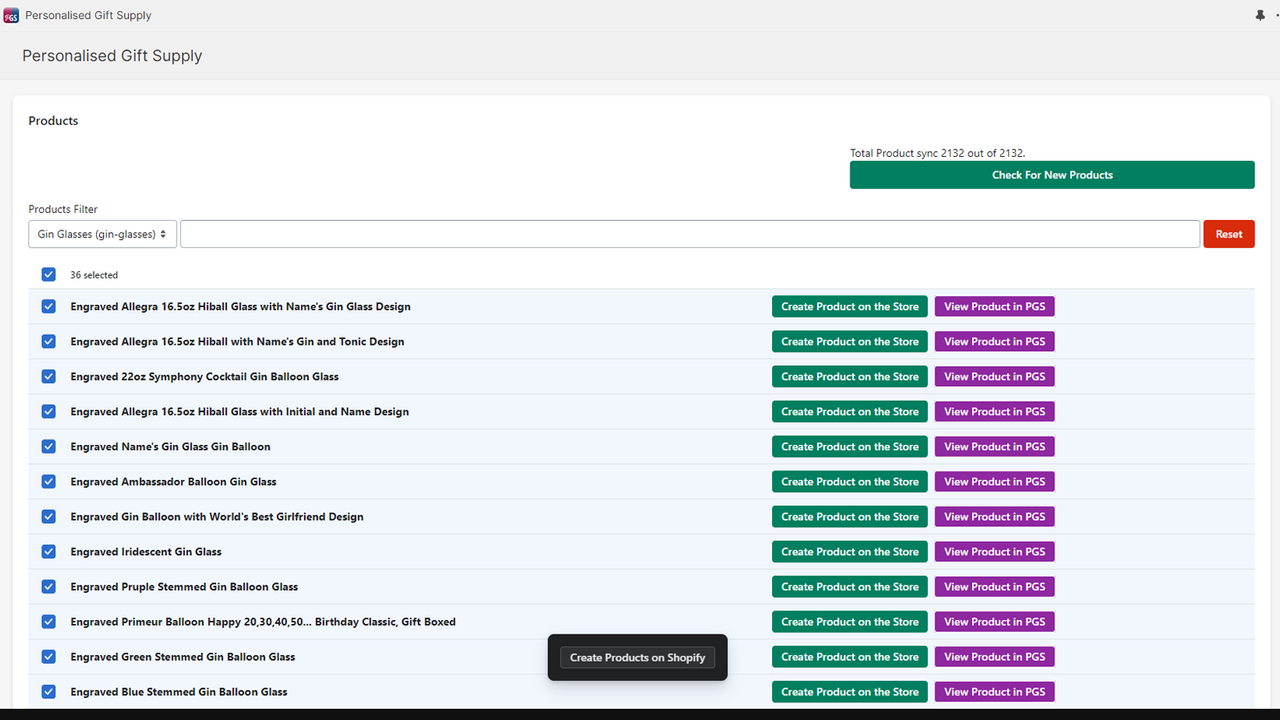Screen dimensions: 1280x720
Task: Expand the account menu caret beside the bell
Action: tap(1276, 15)
